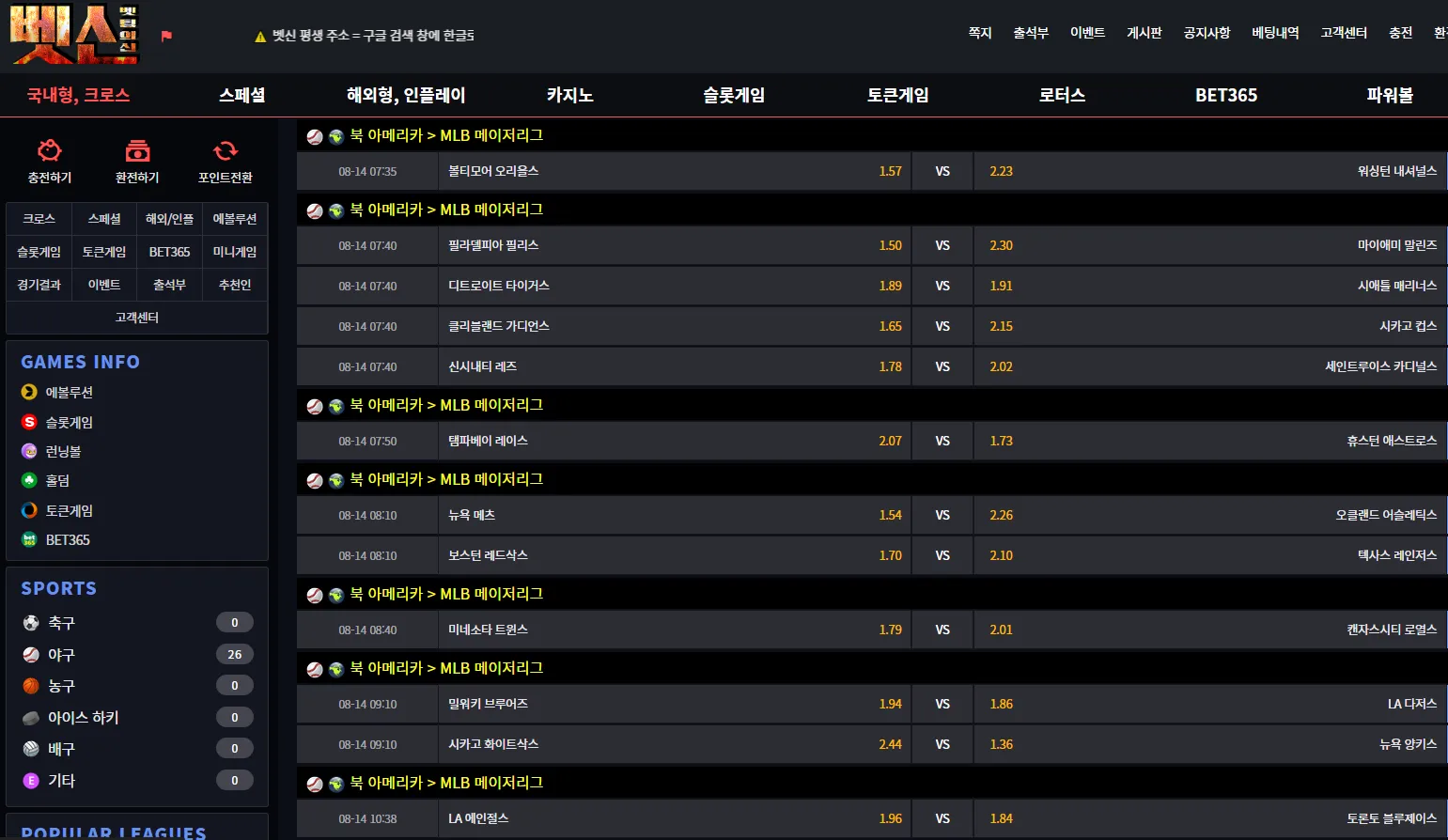Open 이벤트 in the top menu
Viewport: 1448px width, 840px height.
(1087, 33)
